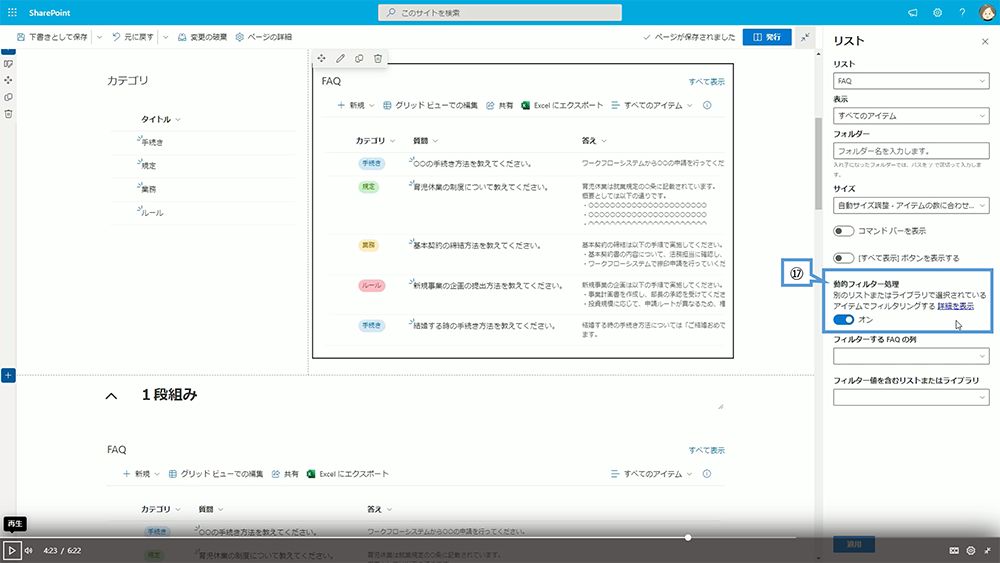Viewport: 1000px width, 563px height.
Task: Open the help question mark icon
Action: click(x=962, y=13)
